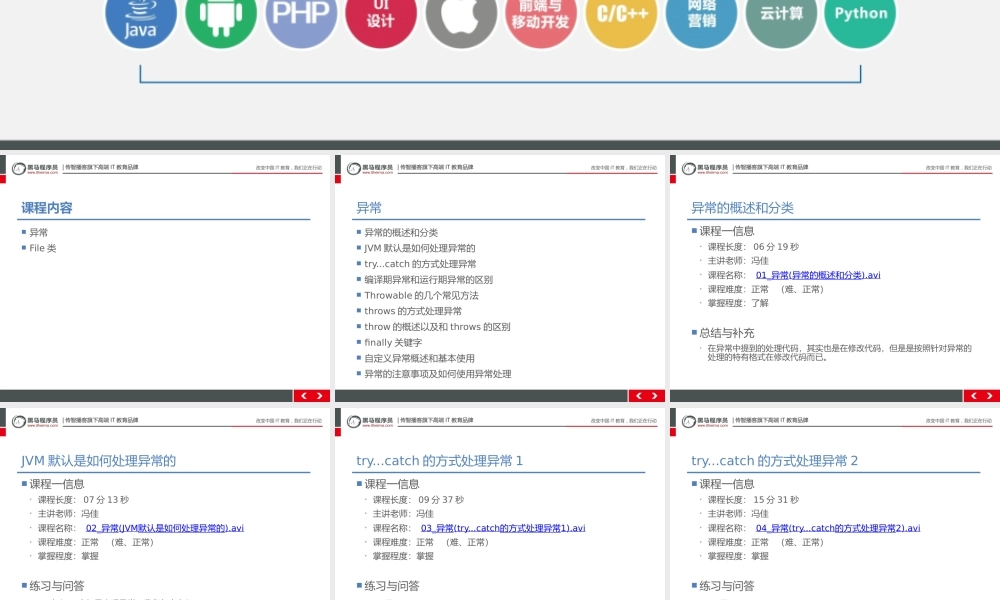
Task: Choose the red UI设计 circle
Action: point(381,17)
